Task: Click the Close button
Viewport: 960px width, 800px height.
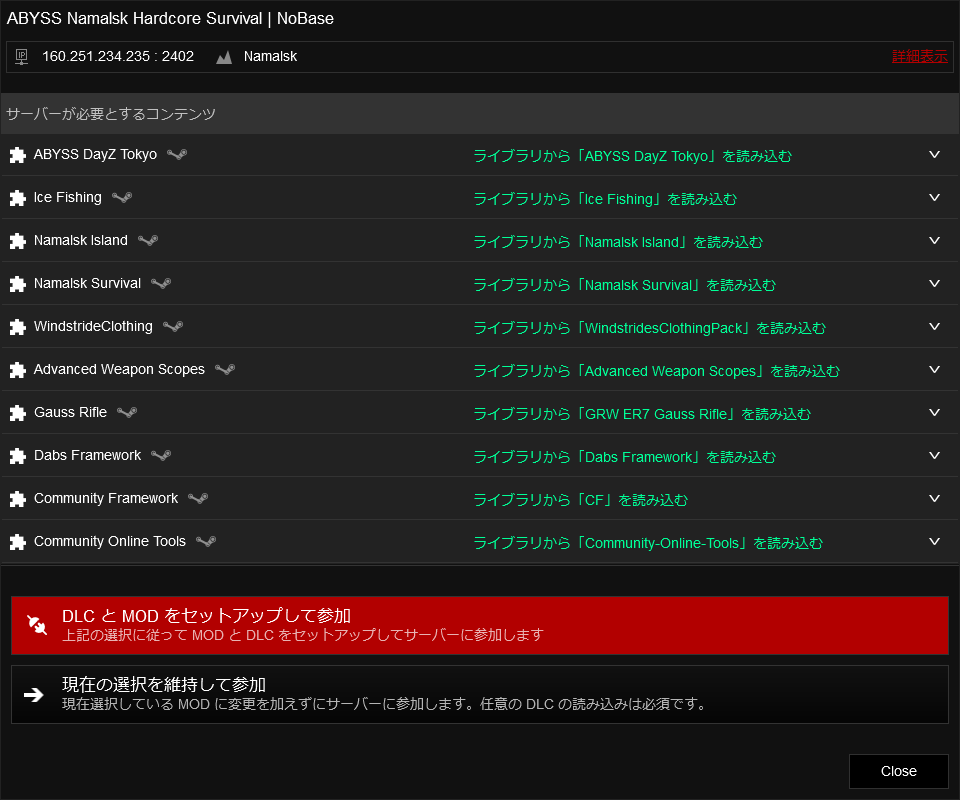Action: pyautogui.click(x=899, y=771)
